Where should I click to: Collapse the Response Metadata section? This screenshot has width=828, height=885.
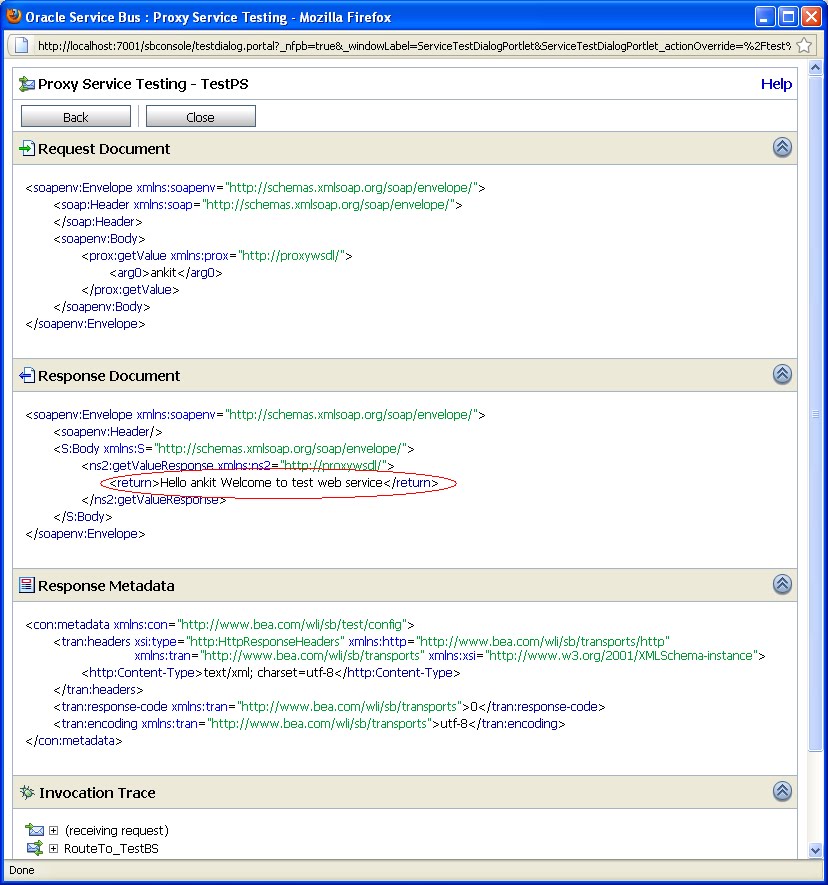[x=782, y=584]
